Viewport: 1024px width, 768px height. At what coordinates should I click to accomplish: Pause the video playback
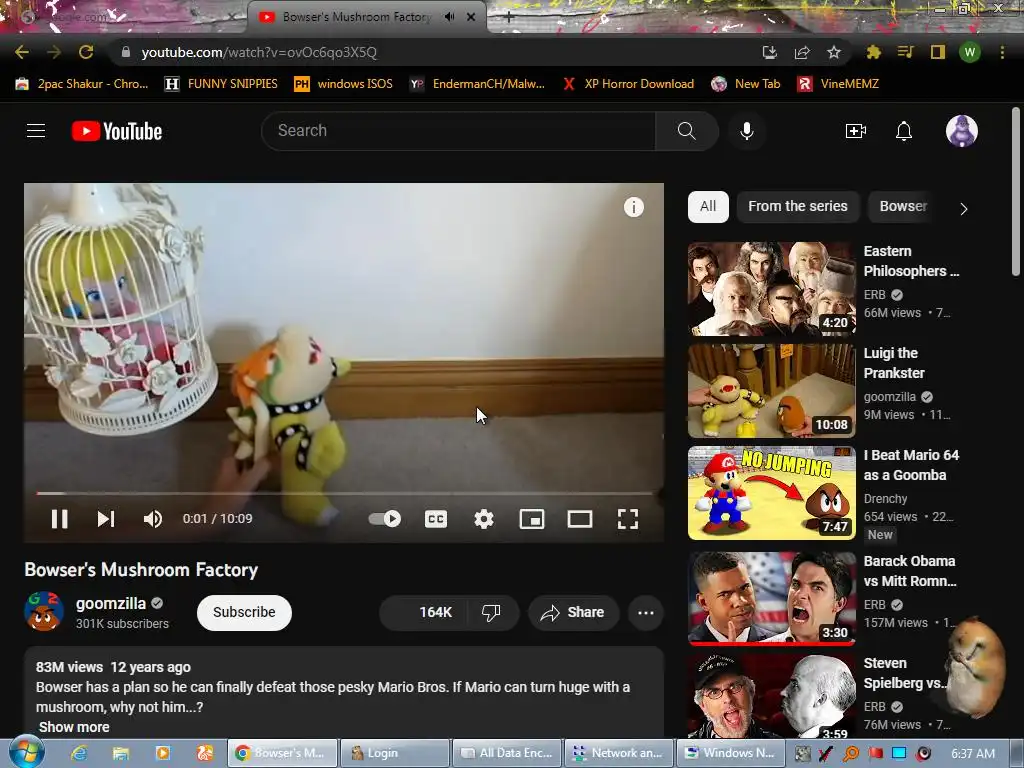pos(59,519)
